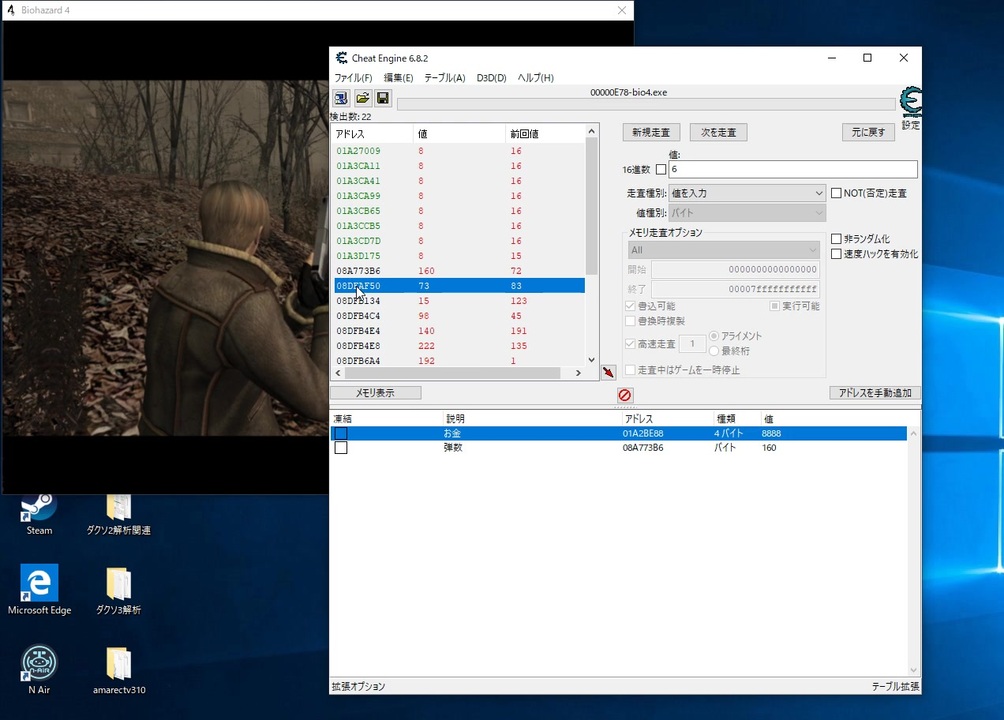Click the open folder toolbar icon
This screenshot has height=720, width=1004.
coord(362,98)
